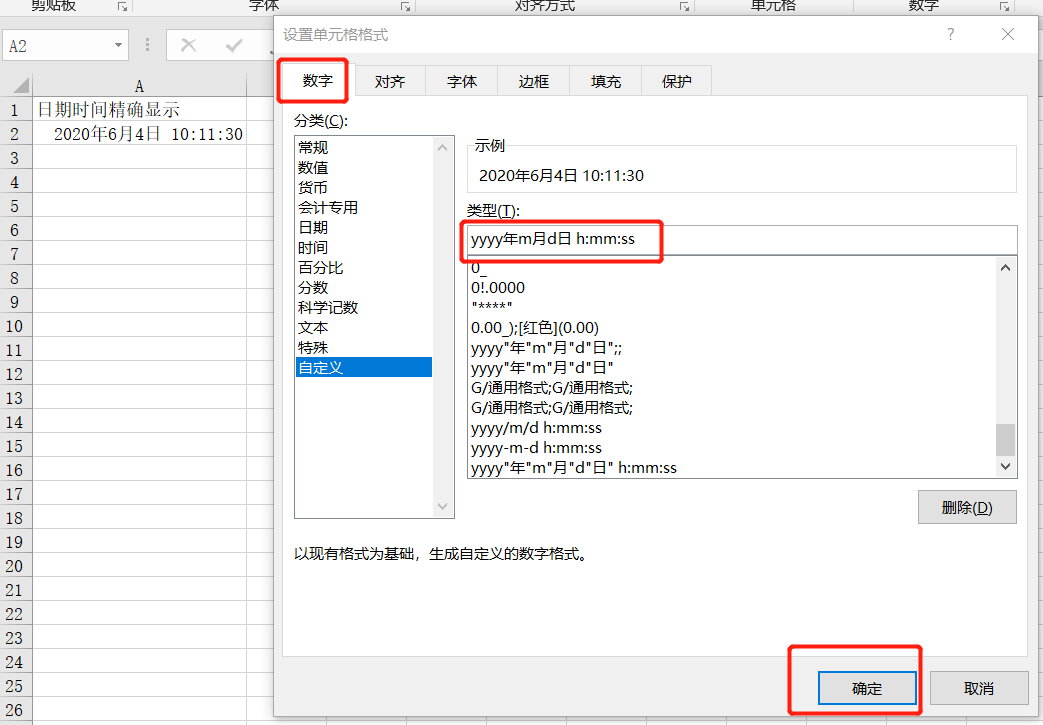Select row 20 header
This screenshot has width=1043, height=725.
point(15,566)
